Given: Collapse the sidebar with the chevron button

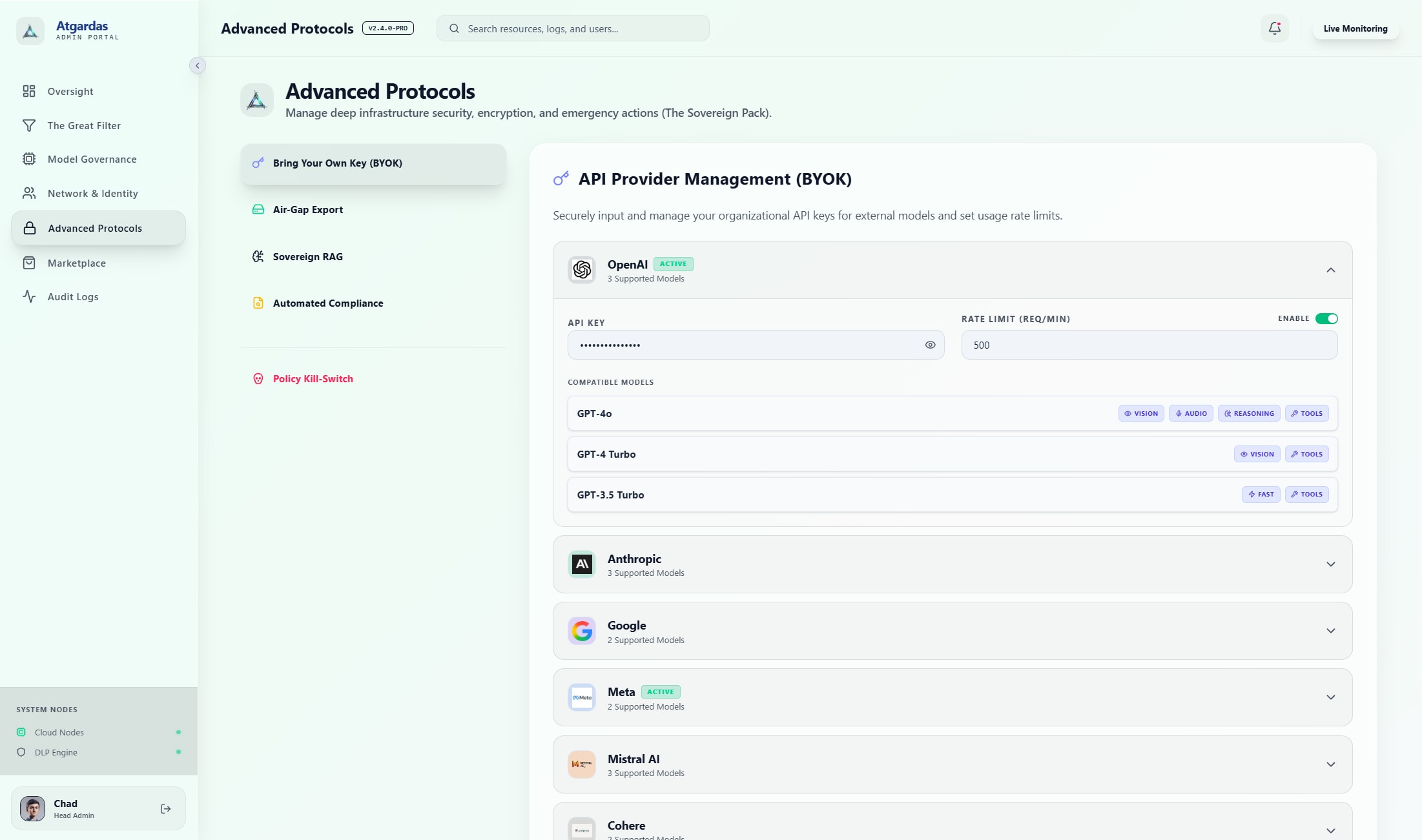Looking at the screenshot, I should click(198, 65).
